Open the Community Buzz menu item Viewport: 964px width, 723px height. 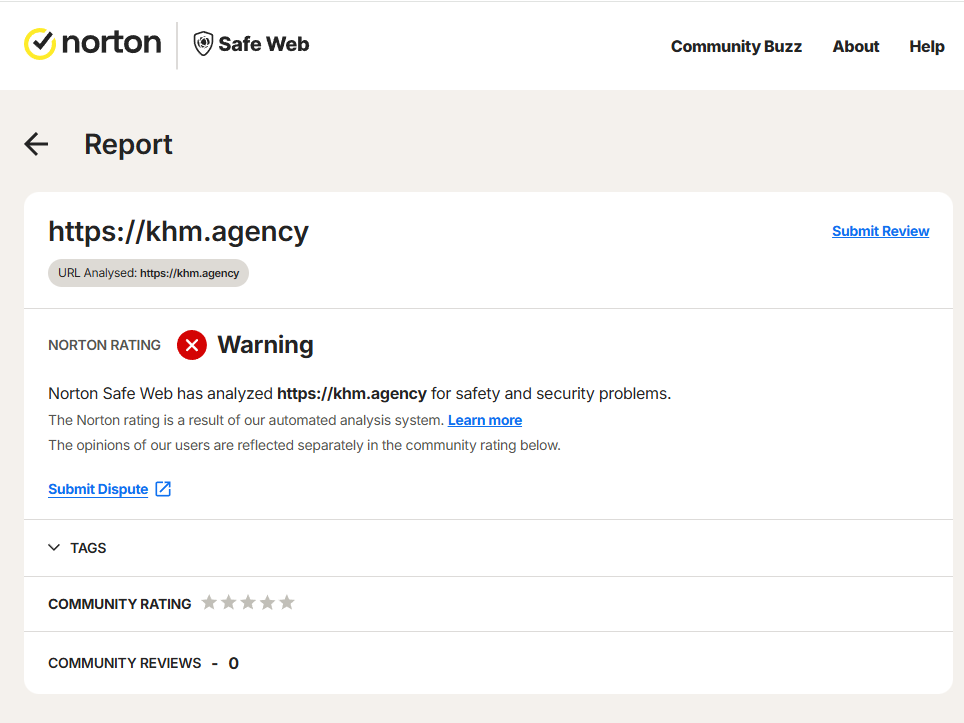pos(736,46)
